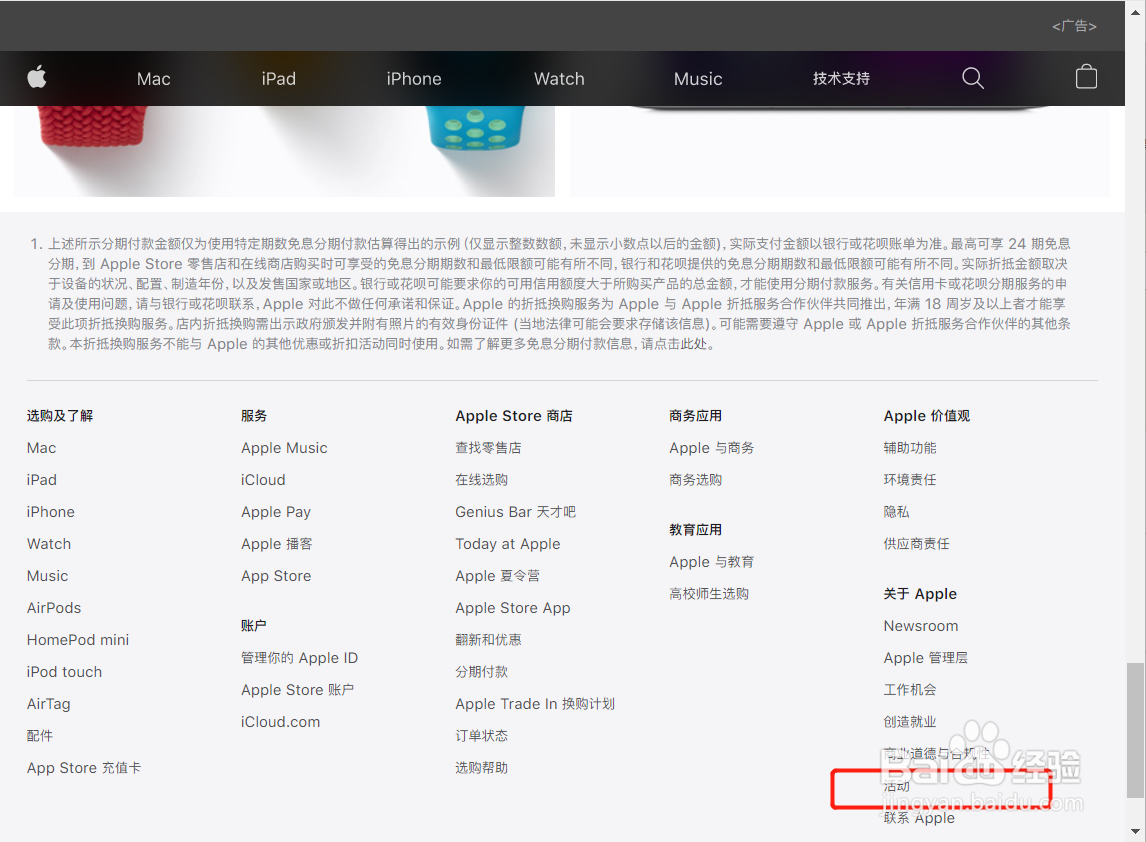The height and width of the screenshot is (842, 1146).
Task: Open Apple Store App link
Action: point(513,608)
